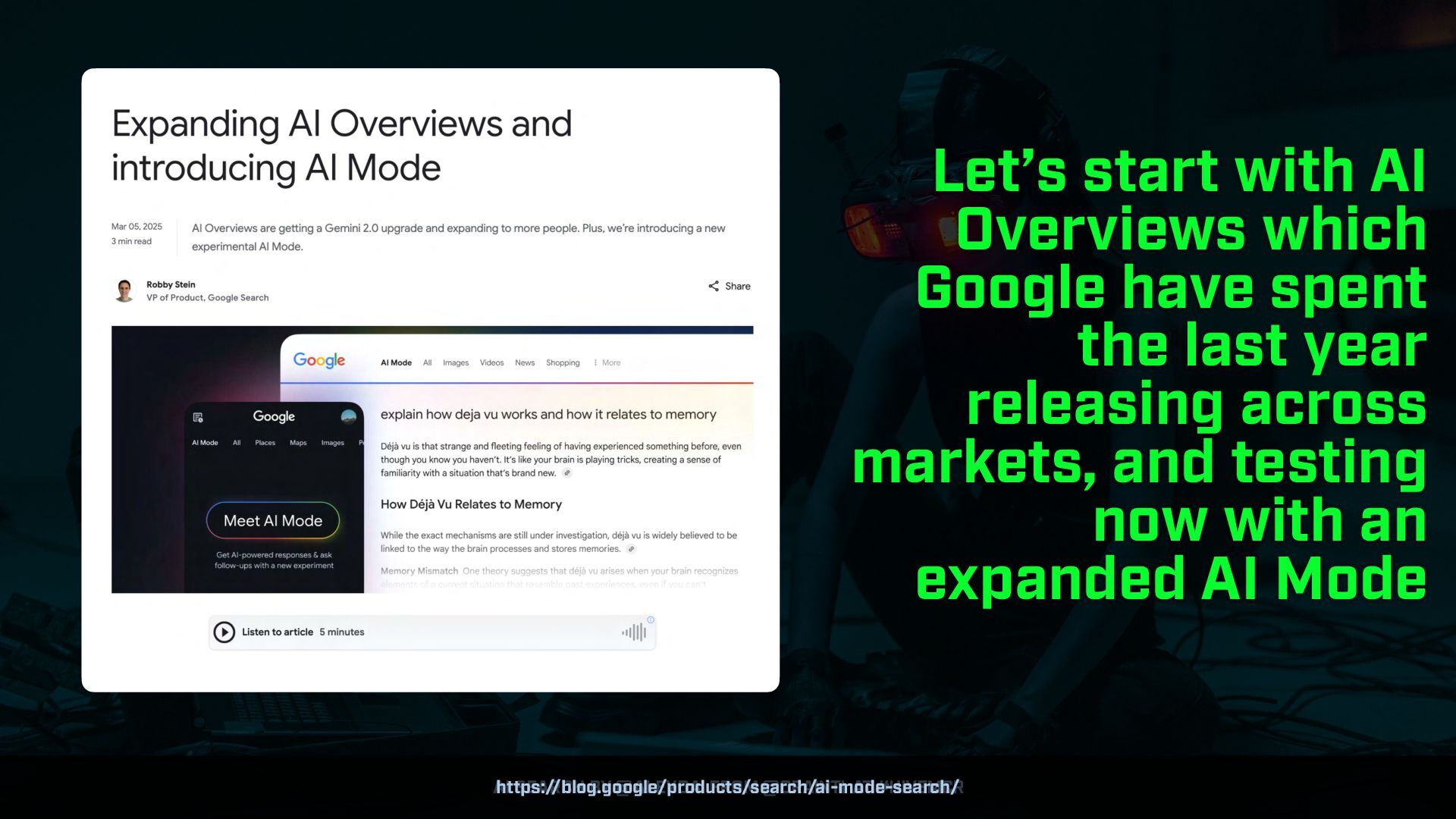Image resolution: width=1456 pixels, height=819 pixels.
Task: Click the link chip after first paragraph
Action: [567, 473]
